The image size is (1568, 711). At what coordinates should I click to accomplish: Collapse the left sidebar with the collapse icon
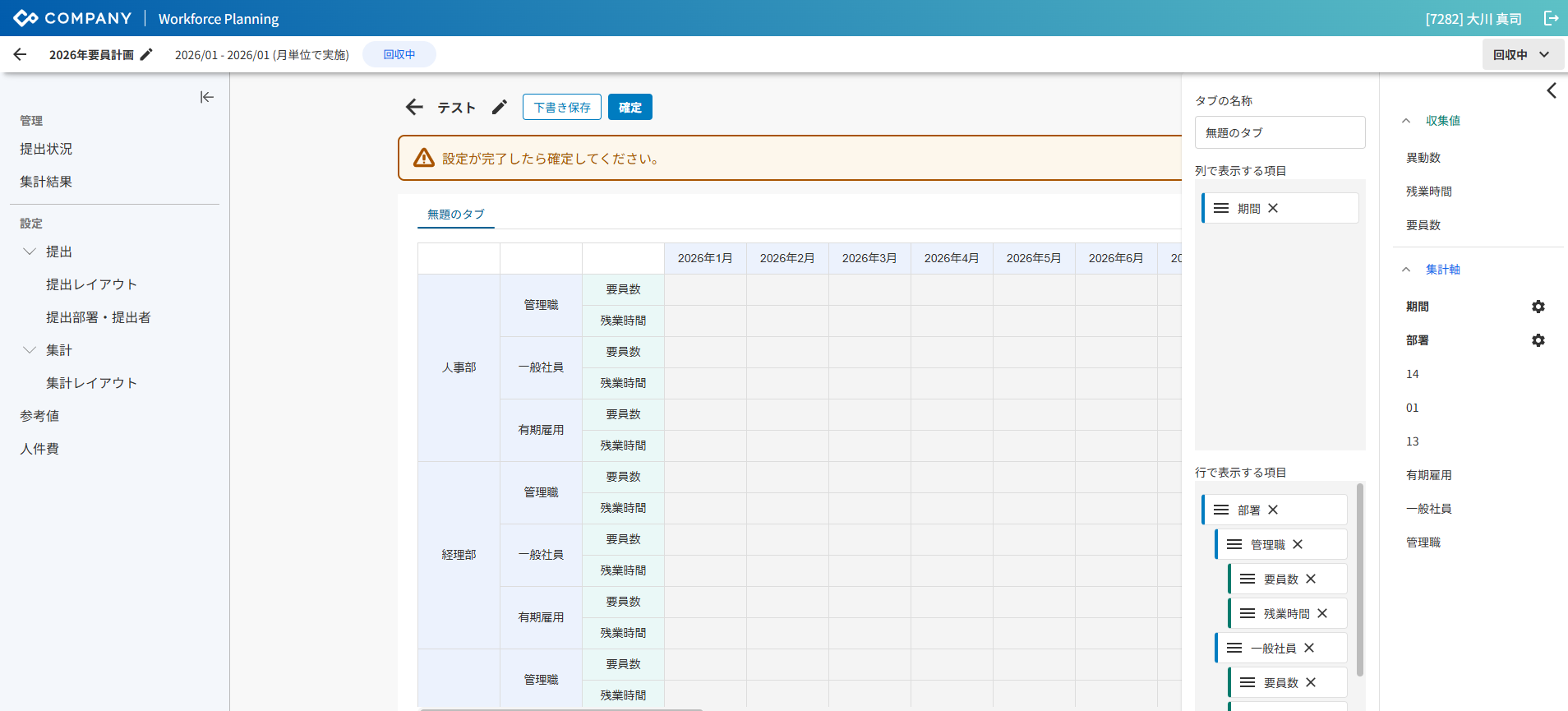tap(207, 97)
